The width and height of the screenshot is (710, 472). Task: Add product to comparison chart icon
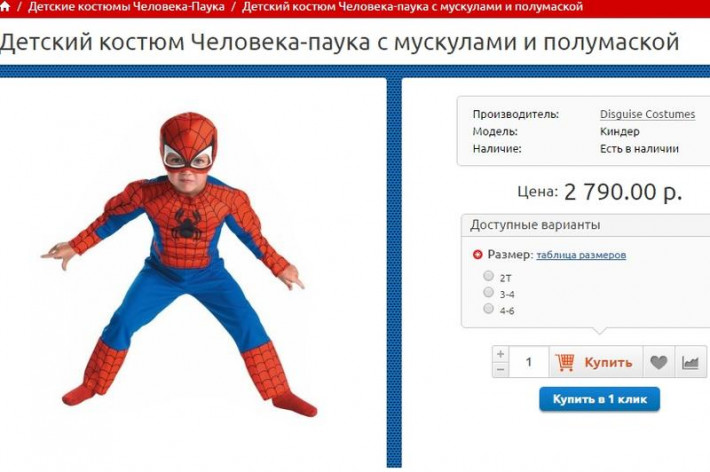691,362
